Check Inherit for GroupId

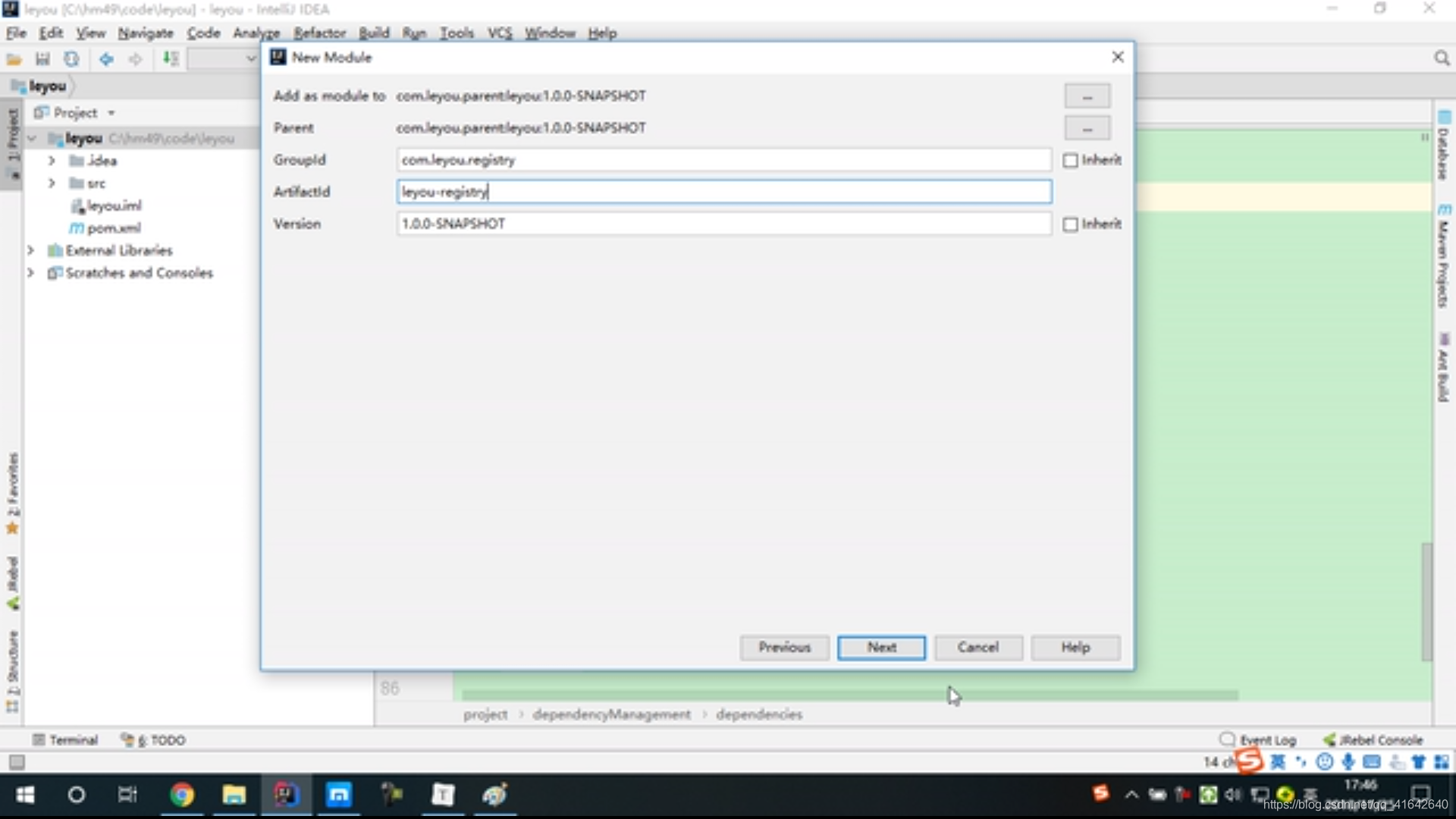click(1070, 160)
